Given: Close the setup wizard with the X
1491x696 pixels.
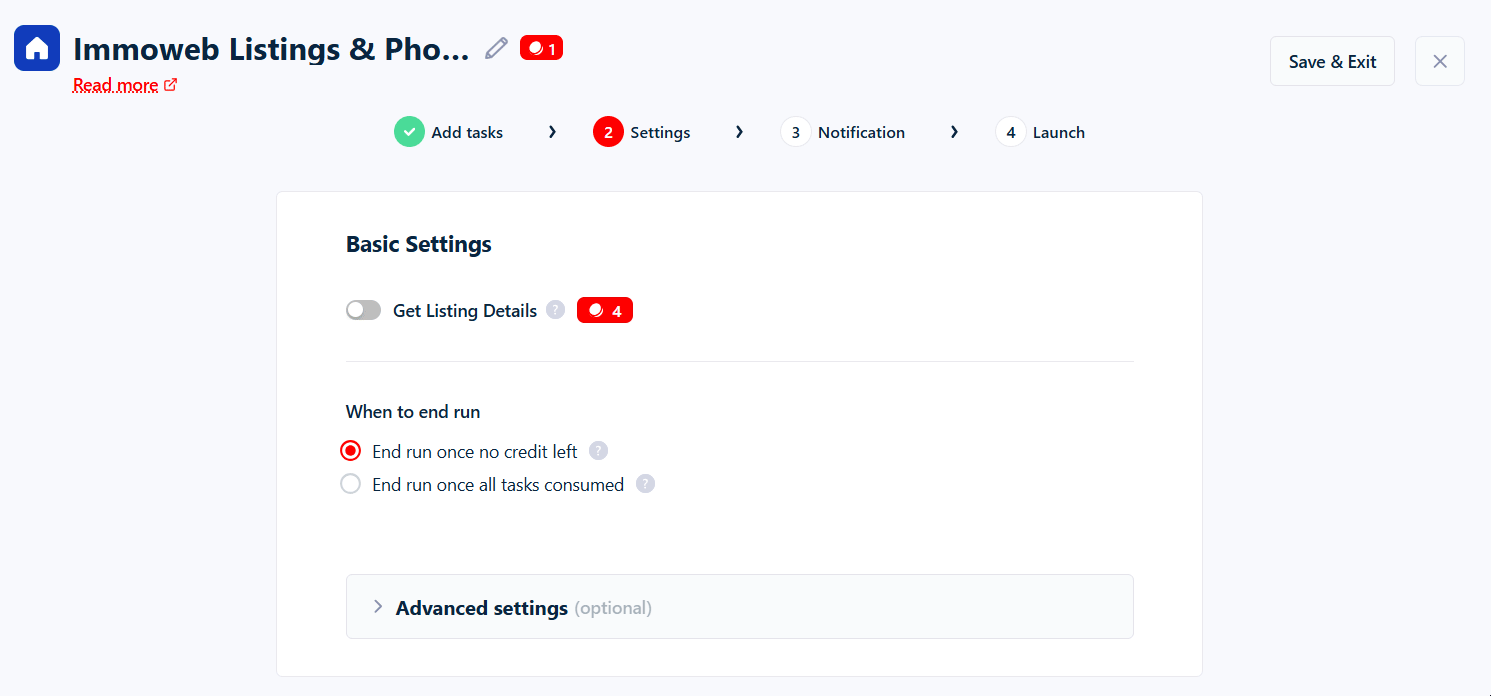Looking at the screenshot, I should pos(1440,61).
